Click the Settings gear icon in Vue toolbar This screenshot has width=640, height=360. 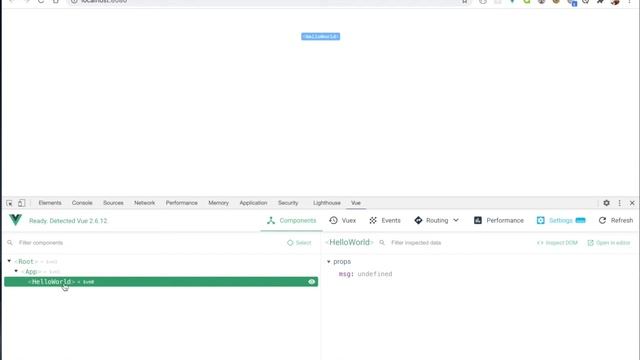541,220
